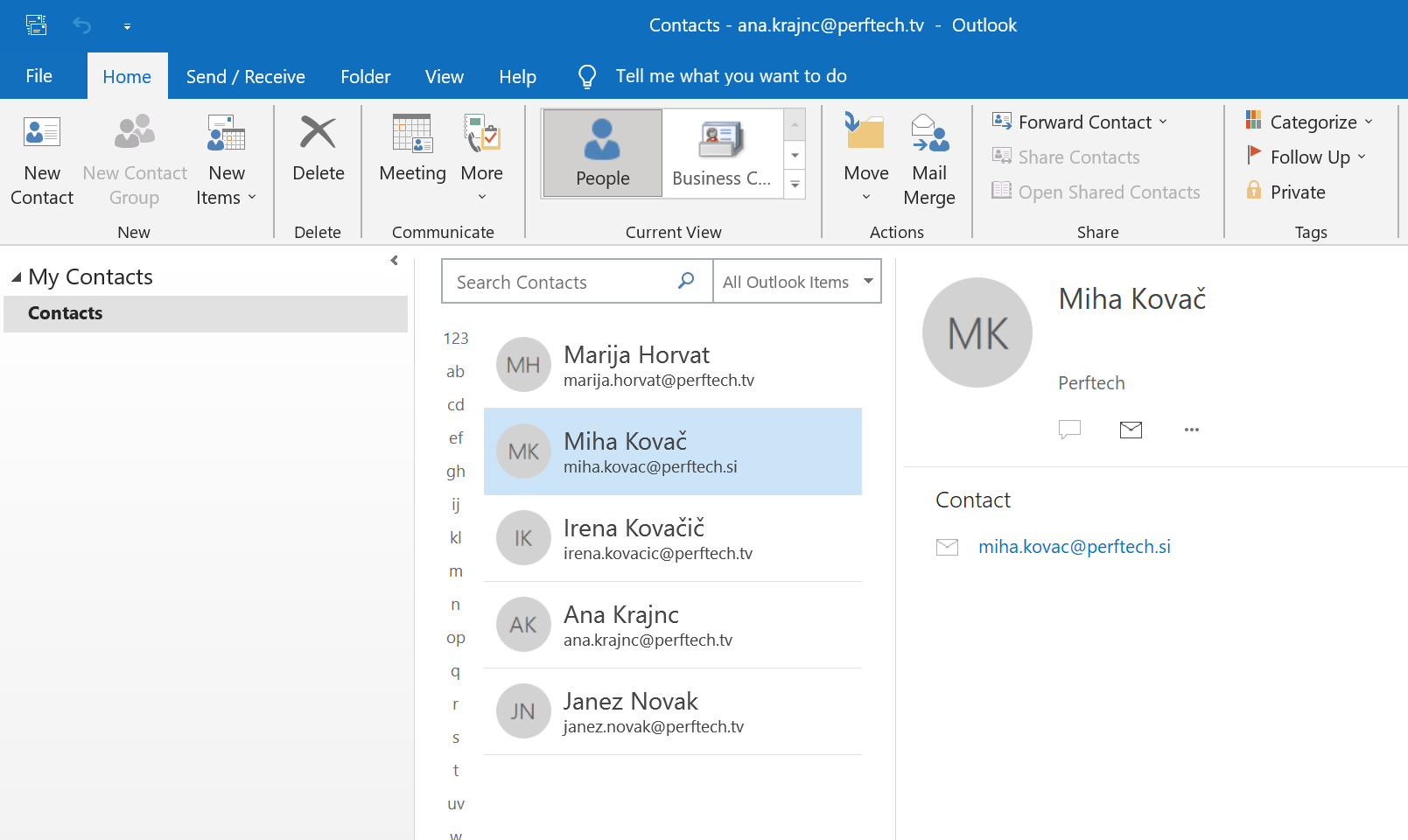Open the Follow Up flag menu

(x=1306, y=157)
